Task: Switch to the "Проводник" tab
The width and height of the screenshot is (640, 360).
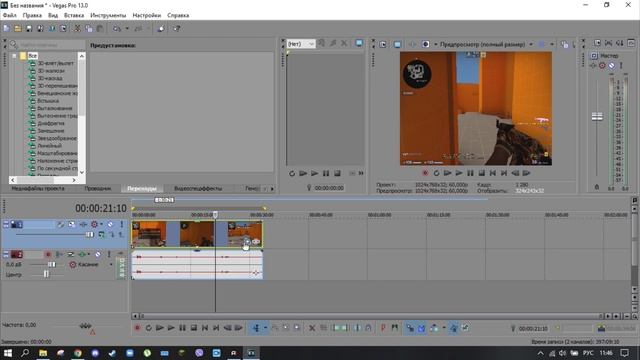Action: pos(98,189)
